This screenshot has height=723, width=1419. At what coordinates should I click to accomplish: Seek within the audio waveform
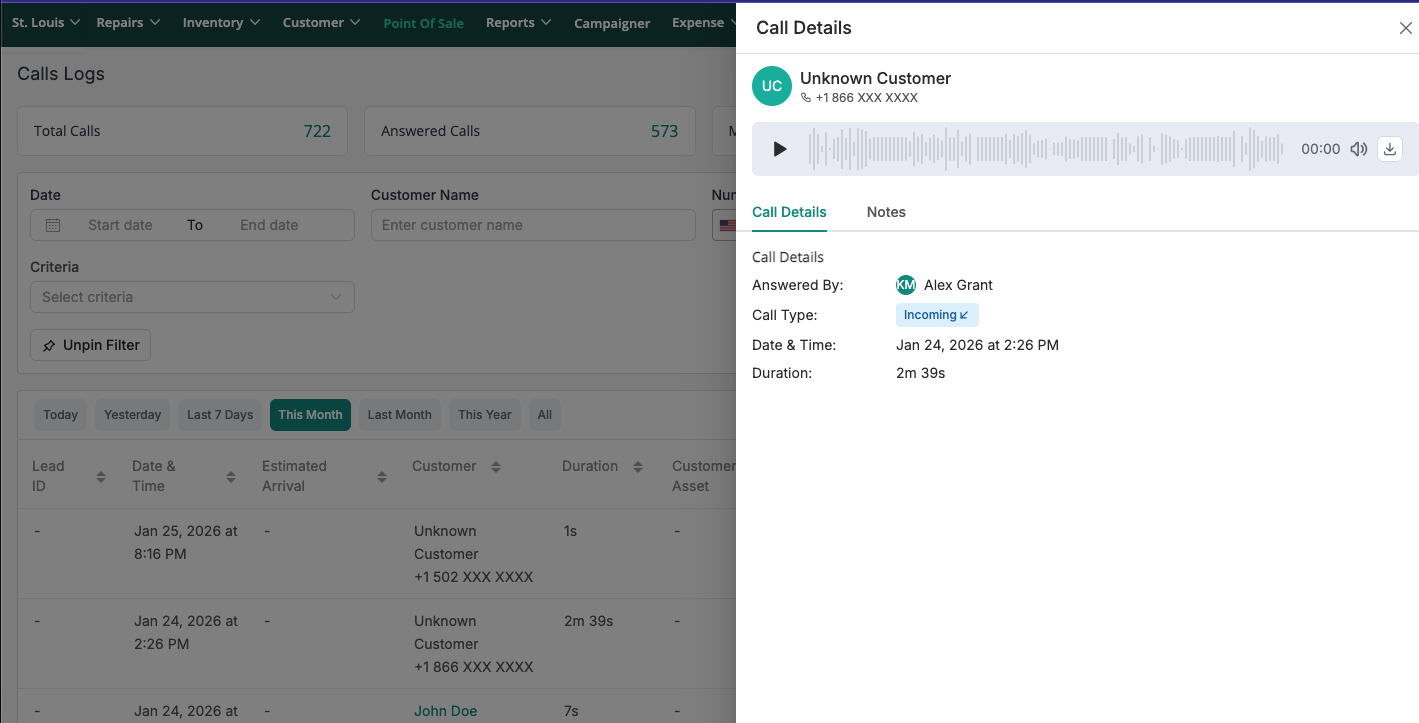(x=1045, y=149)
